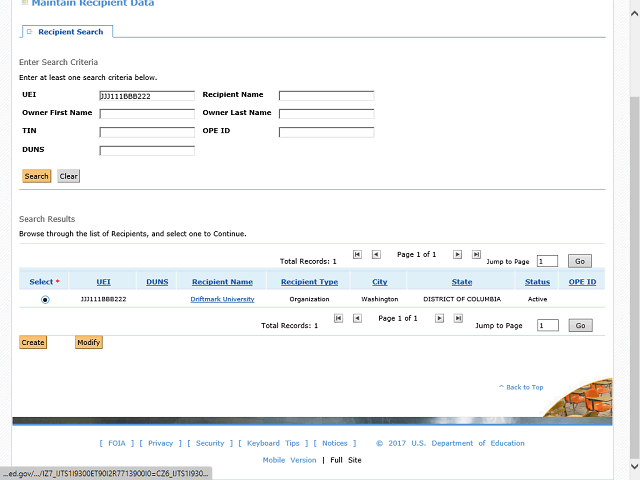Image resolution: width=640 pixels, height=480 pixels.
Task: Go to last page in bottom pagination
Action: click(x=458, y=318)
